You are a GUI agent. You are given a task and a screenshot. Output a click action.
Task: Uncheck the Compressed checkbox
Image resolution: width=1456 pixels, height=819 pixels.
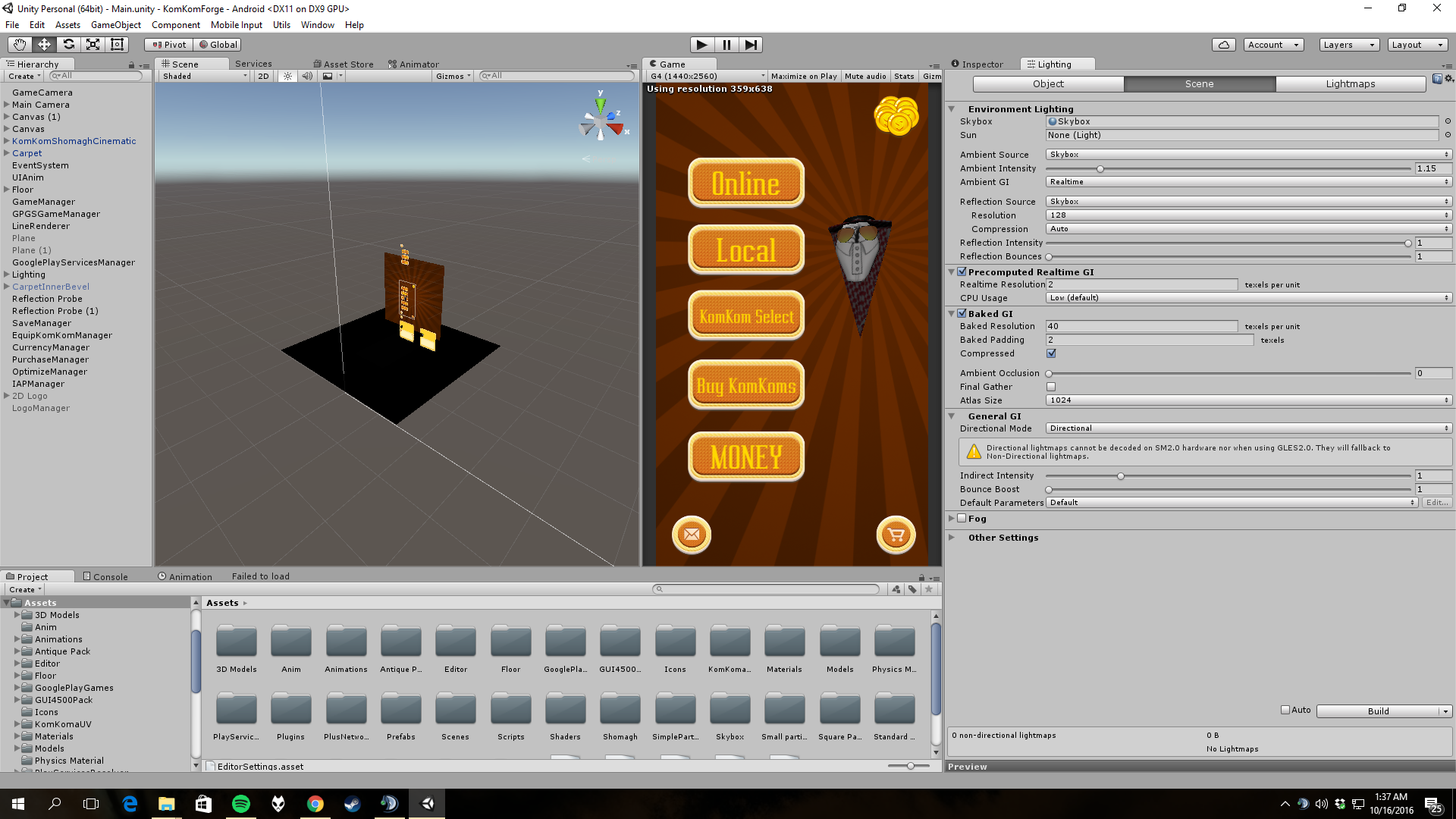[x=1051, y=353]
